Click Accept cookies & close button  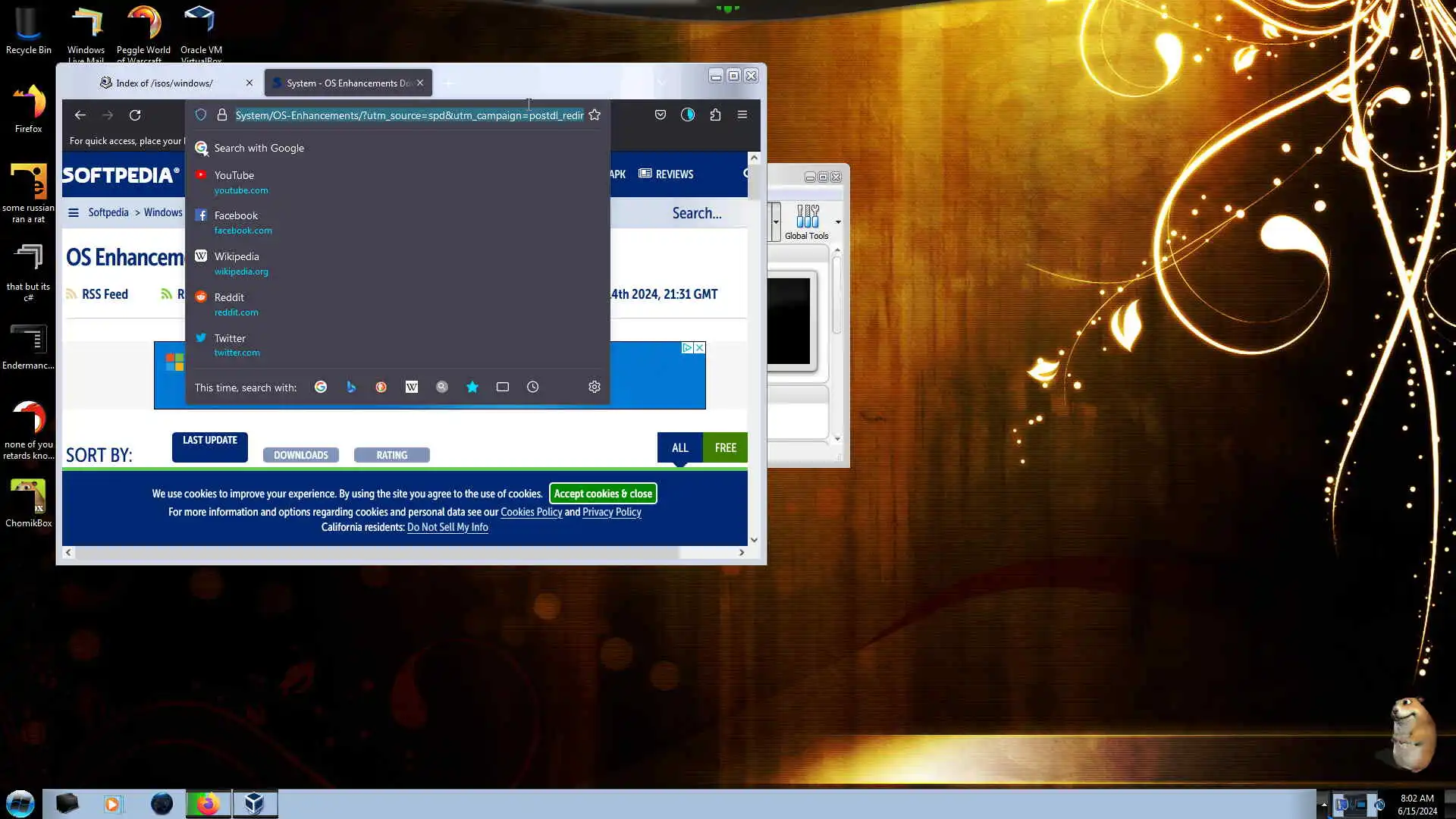click(x=603, y=494)
